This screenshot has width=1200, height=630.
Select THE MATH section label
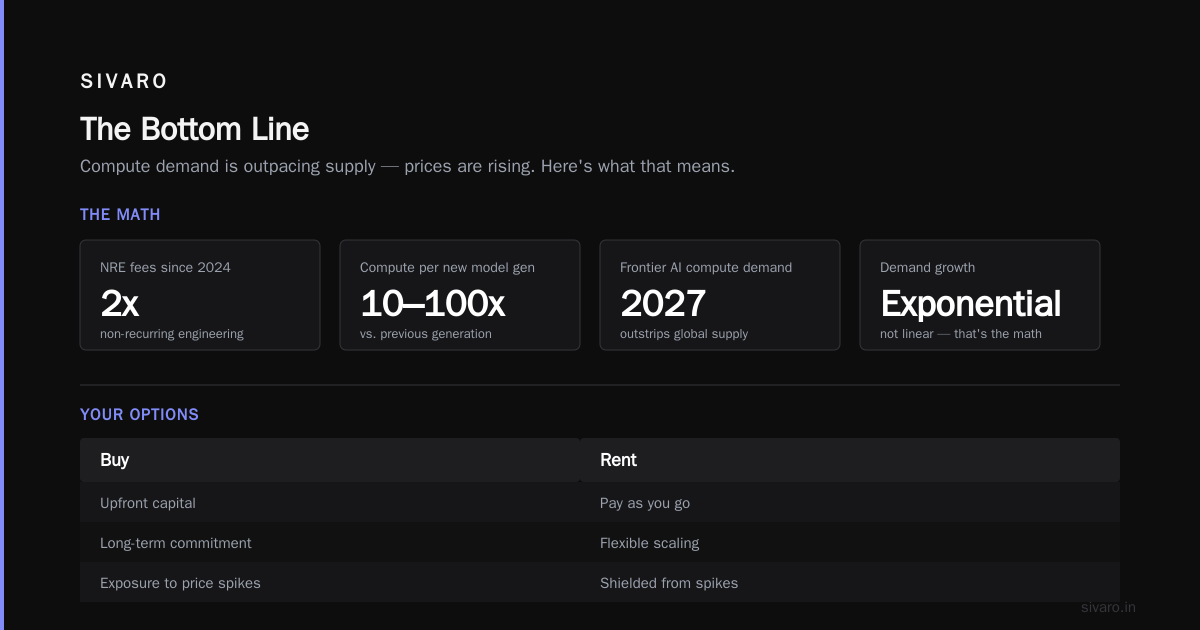point(120,215)
